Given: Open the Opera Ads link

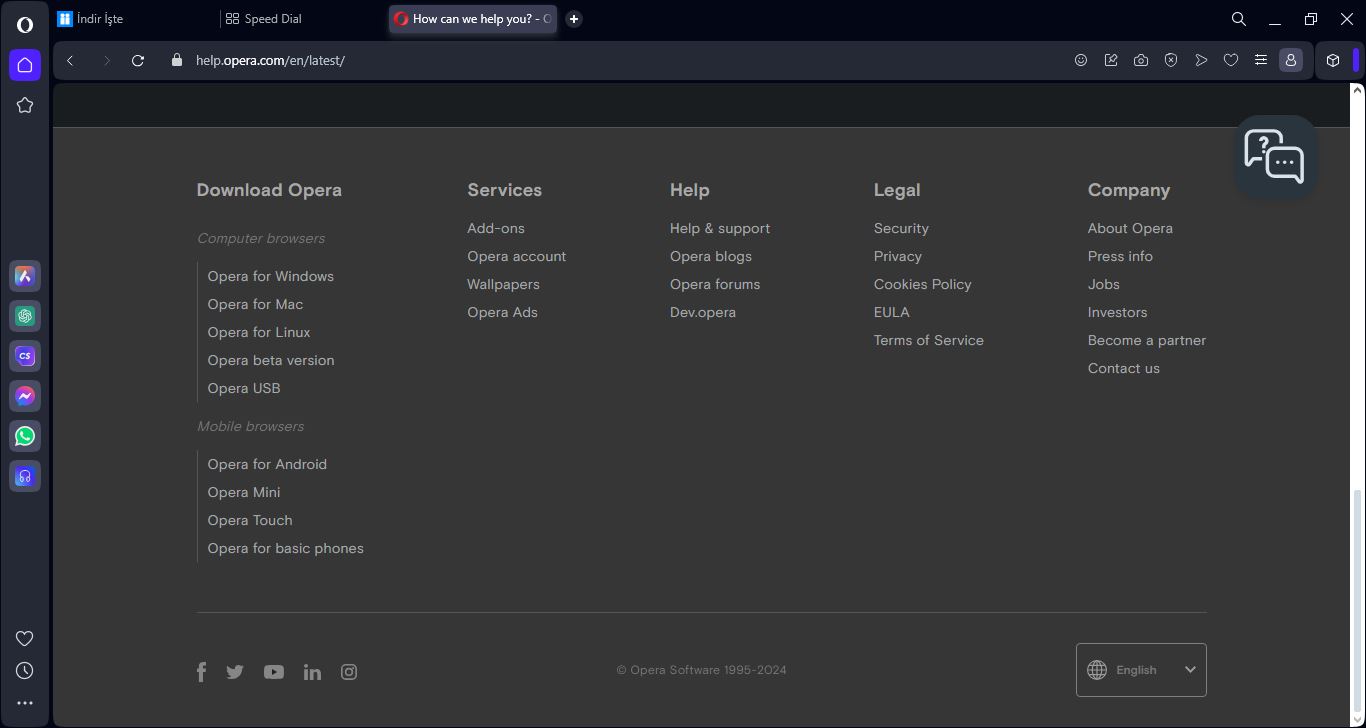Looking at the screenshot, I should [x=502, y=312].
